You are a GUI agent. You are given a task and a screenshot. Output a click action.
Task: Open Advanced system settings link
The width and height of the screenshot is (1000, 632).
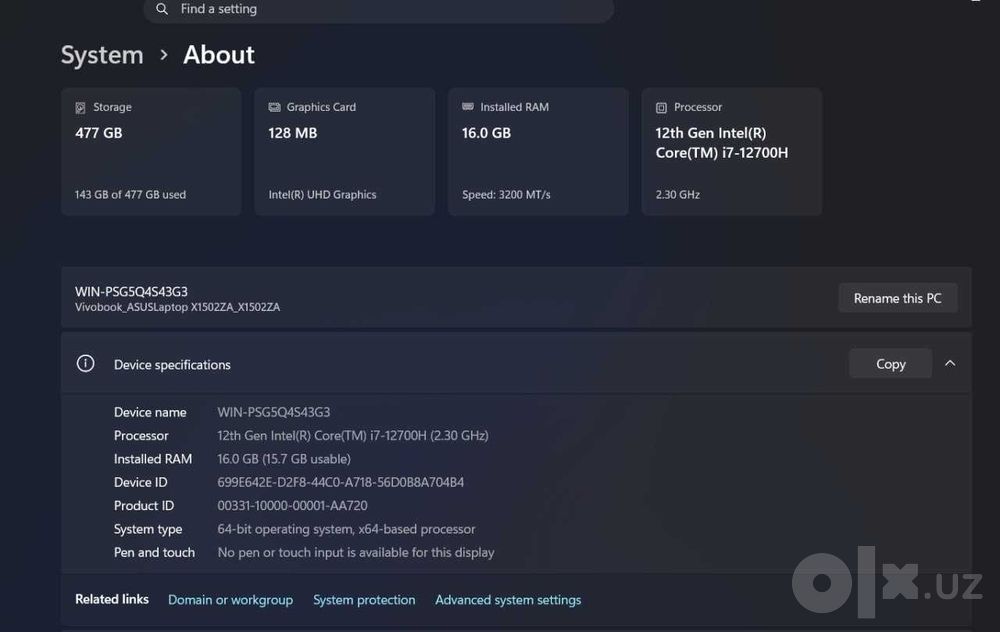pyautogui.click(x=508, y=600)
